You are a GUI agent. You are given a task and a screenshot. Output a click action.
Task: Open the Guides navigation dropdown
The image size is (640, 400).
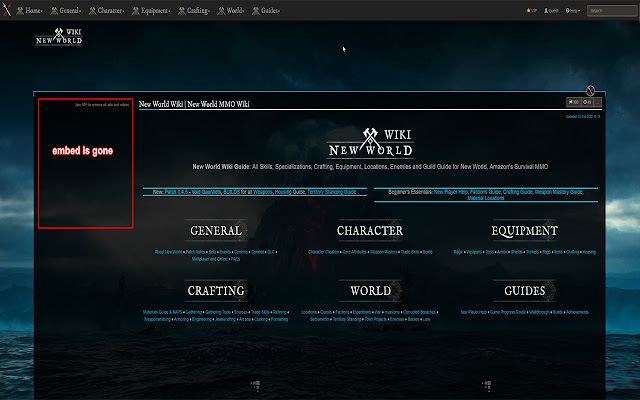pos(266,11)
